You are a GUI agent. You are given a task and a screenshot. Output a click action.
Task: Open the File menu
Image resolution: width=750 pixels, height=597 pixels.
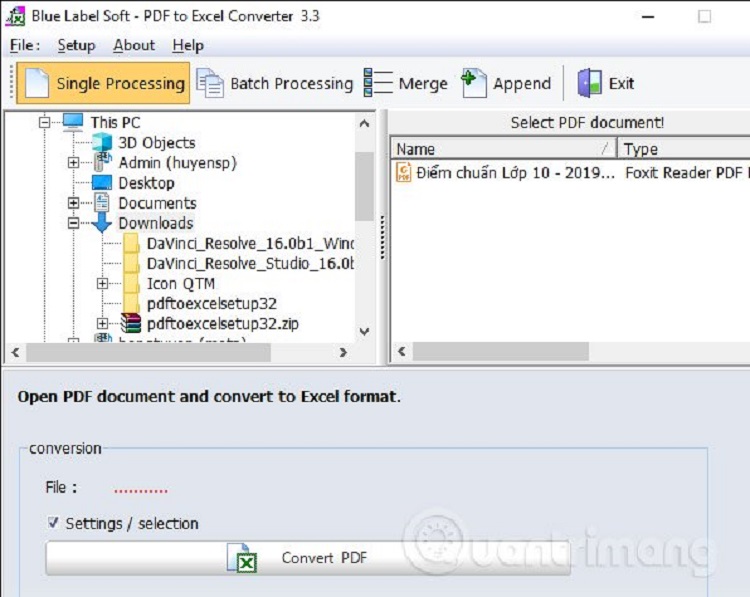click(x=25, y=45)
